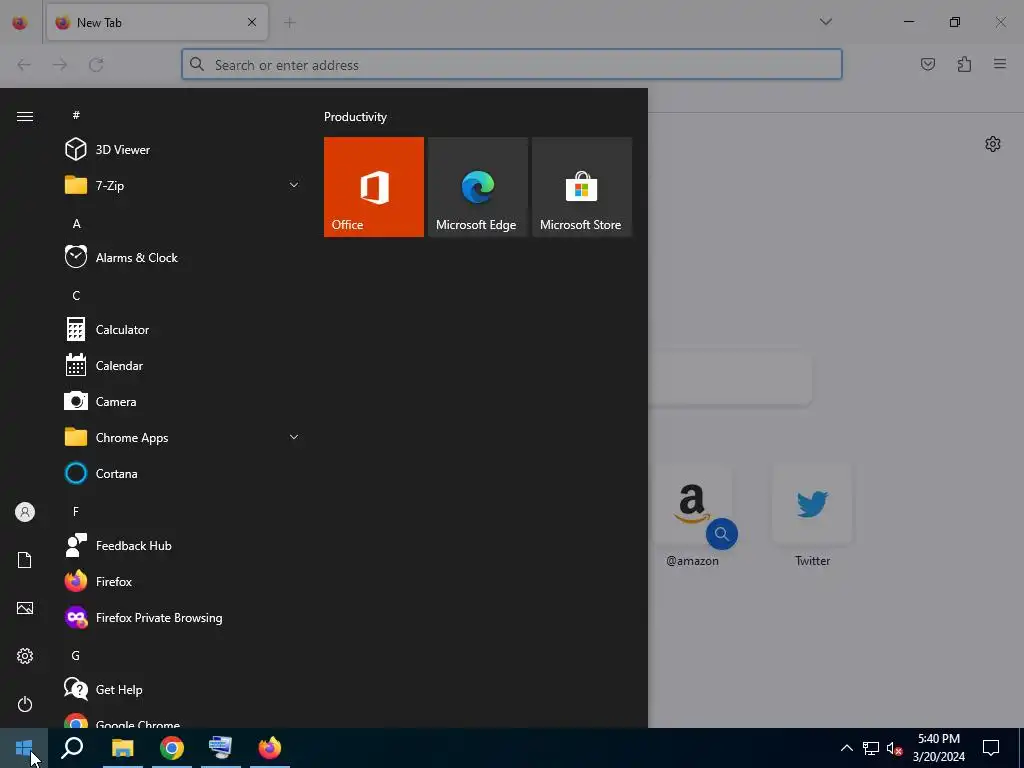1024x768 pixels.
Task: Open the Firefox application menu
Action: (x=1000, y=64)
